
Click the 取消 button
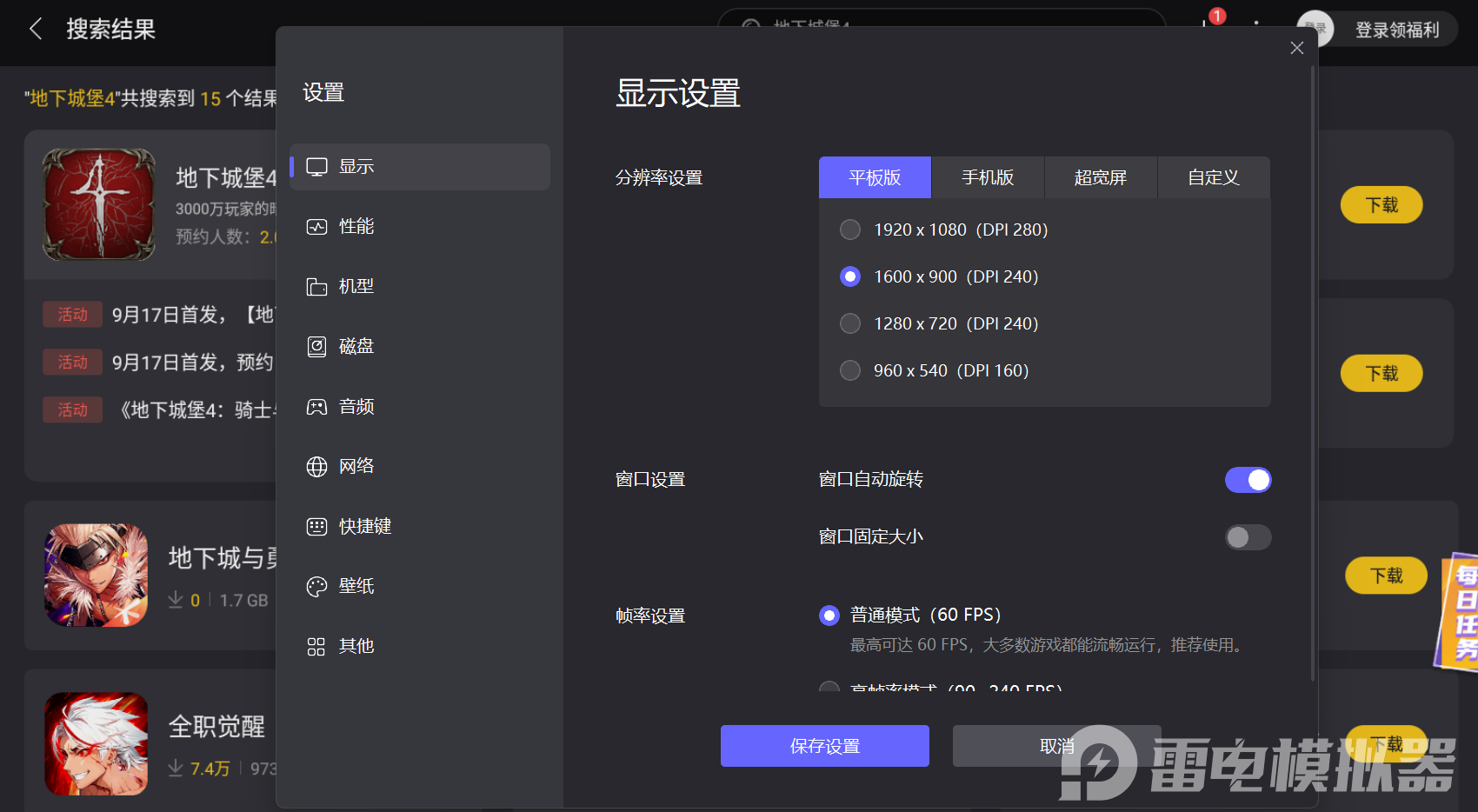(x=1056, y=745)
